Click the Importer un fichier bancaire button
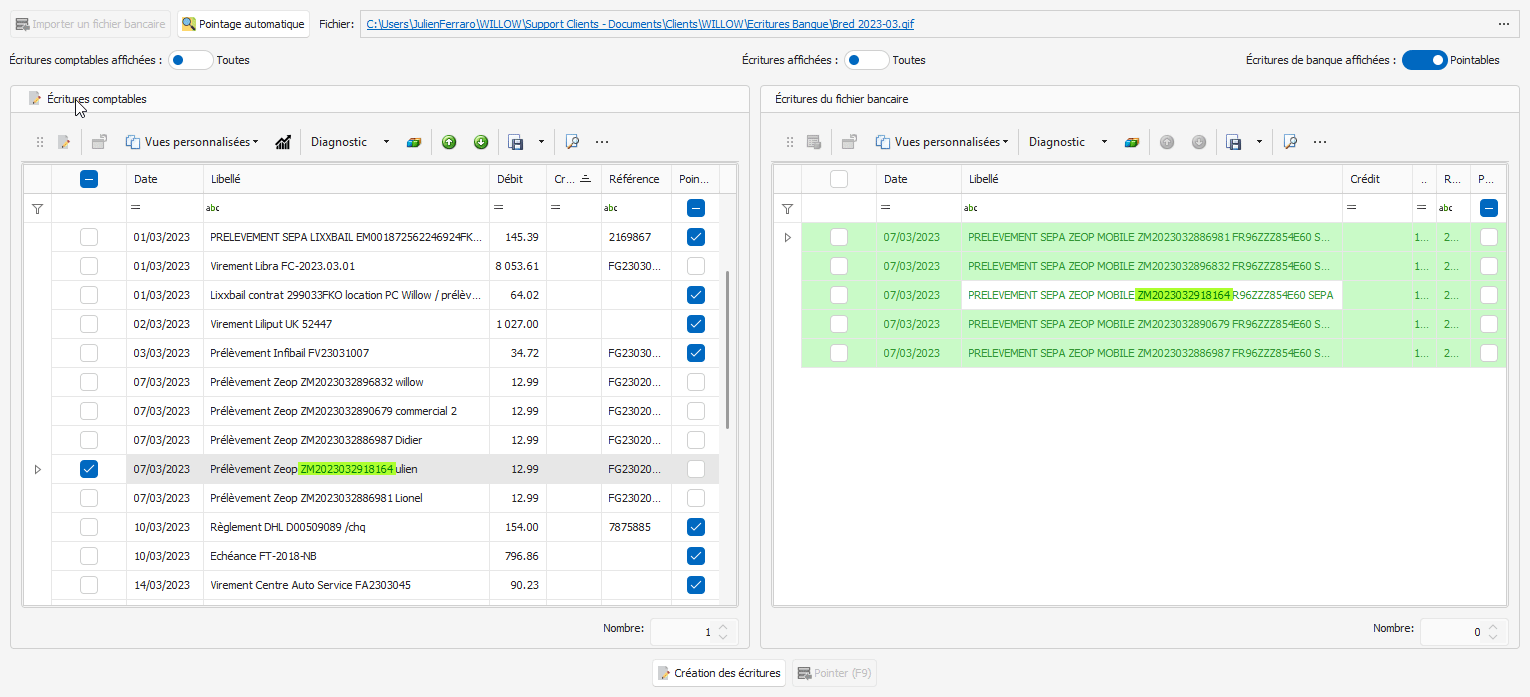 90,24
